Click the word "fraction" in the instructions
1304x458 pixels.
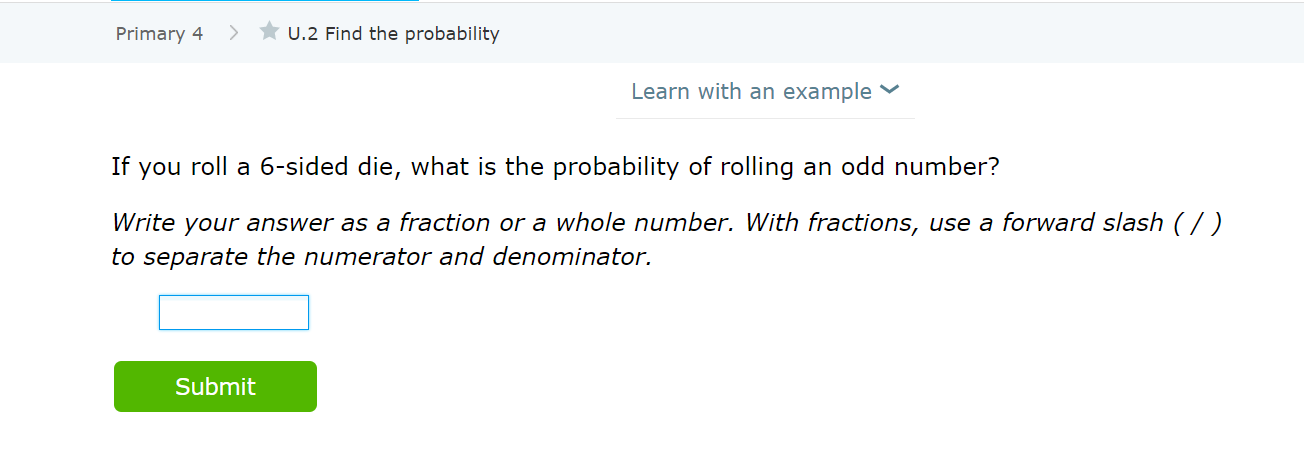[x=445, y=223]
